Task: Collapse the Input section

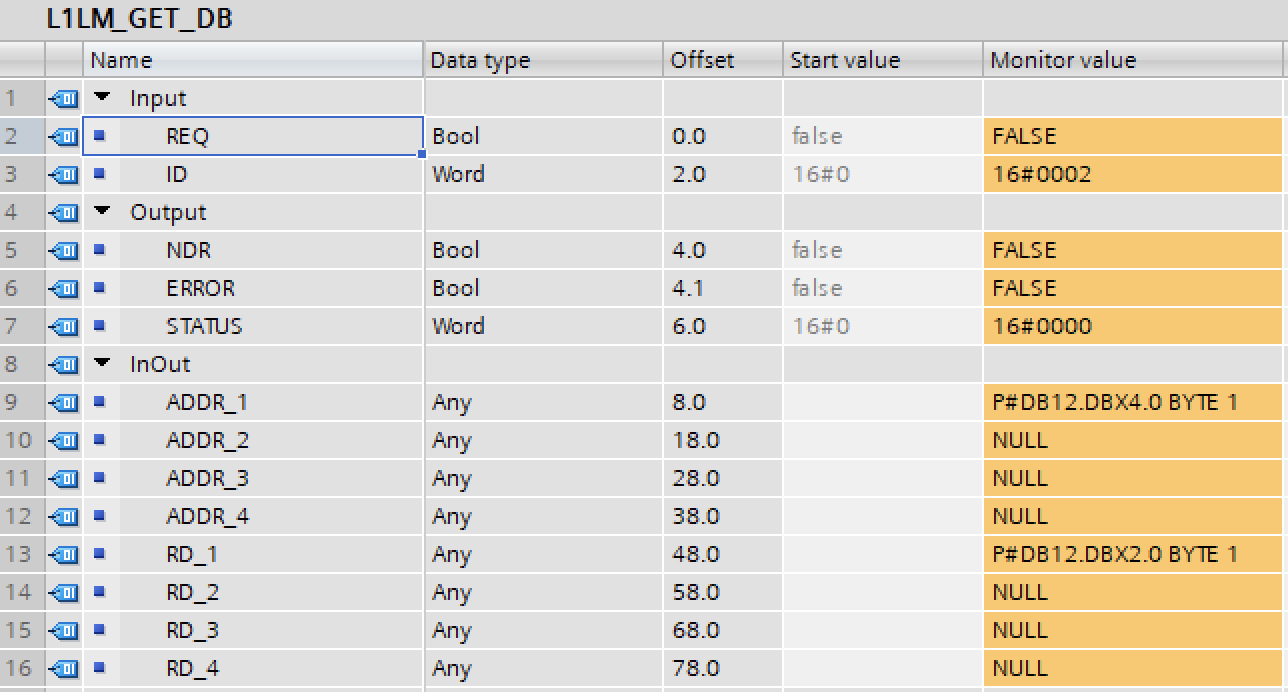Action: (x=101, y=99)
